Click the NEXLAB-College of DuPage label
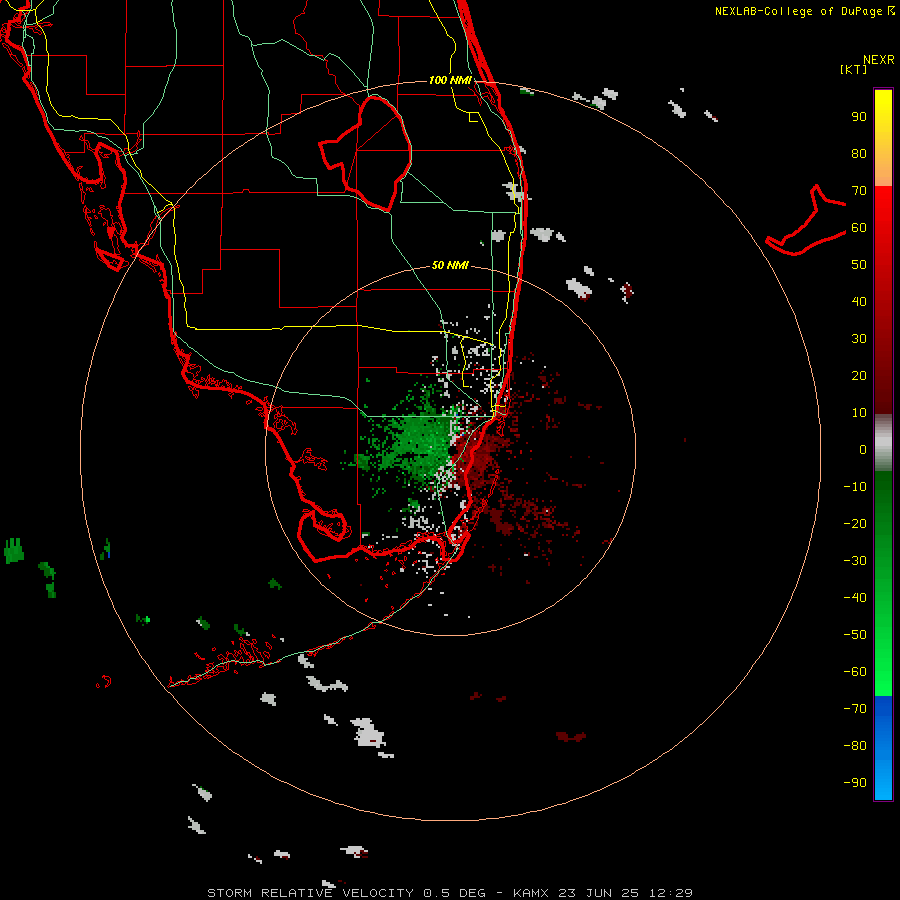 pyautogui.click(x=804, y=11)
